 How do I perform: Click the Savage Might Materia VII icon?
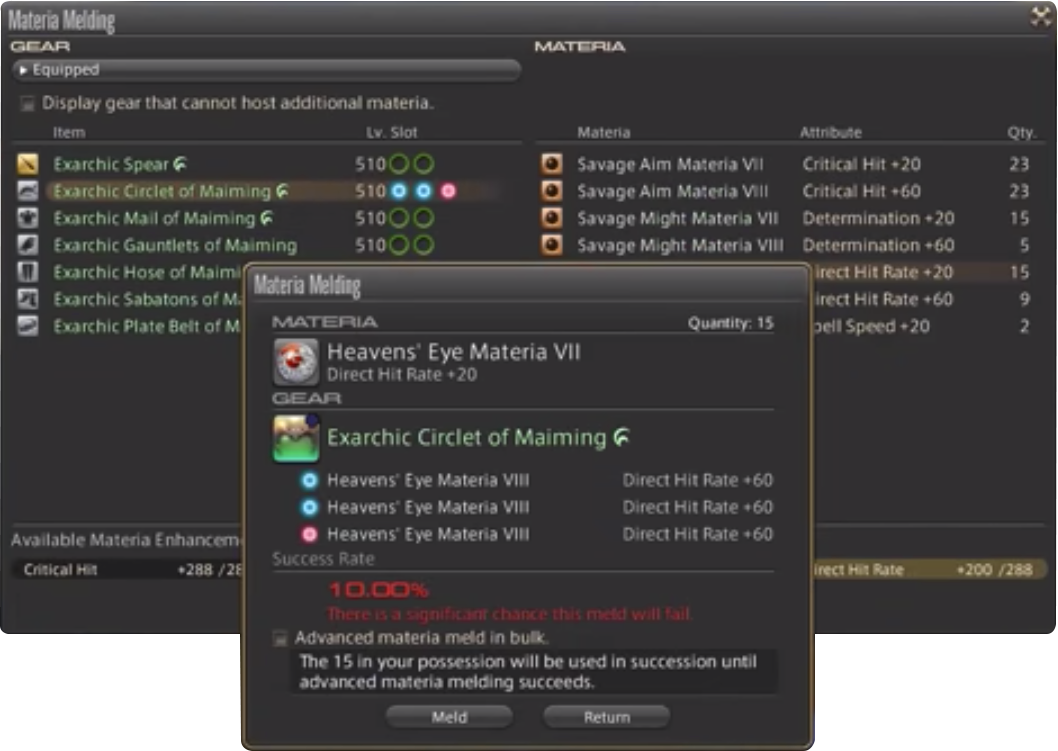coord(552,218)
